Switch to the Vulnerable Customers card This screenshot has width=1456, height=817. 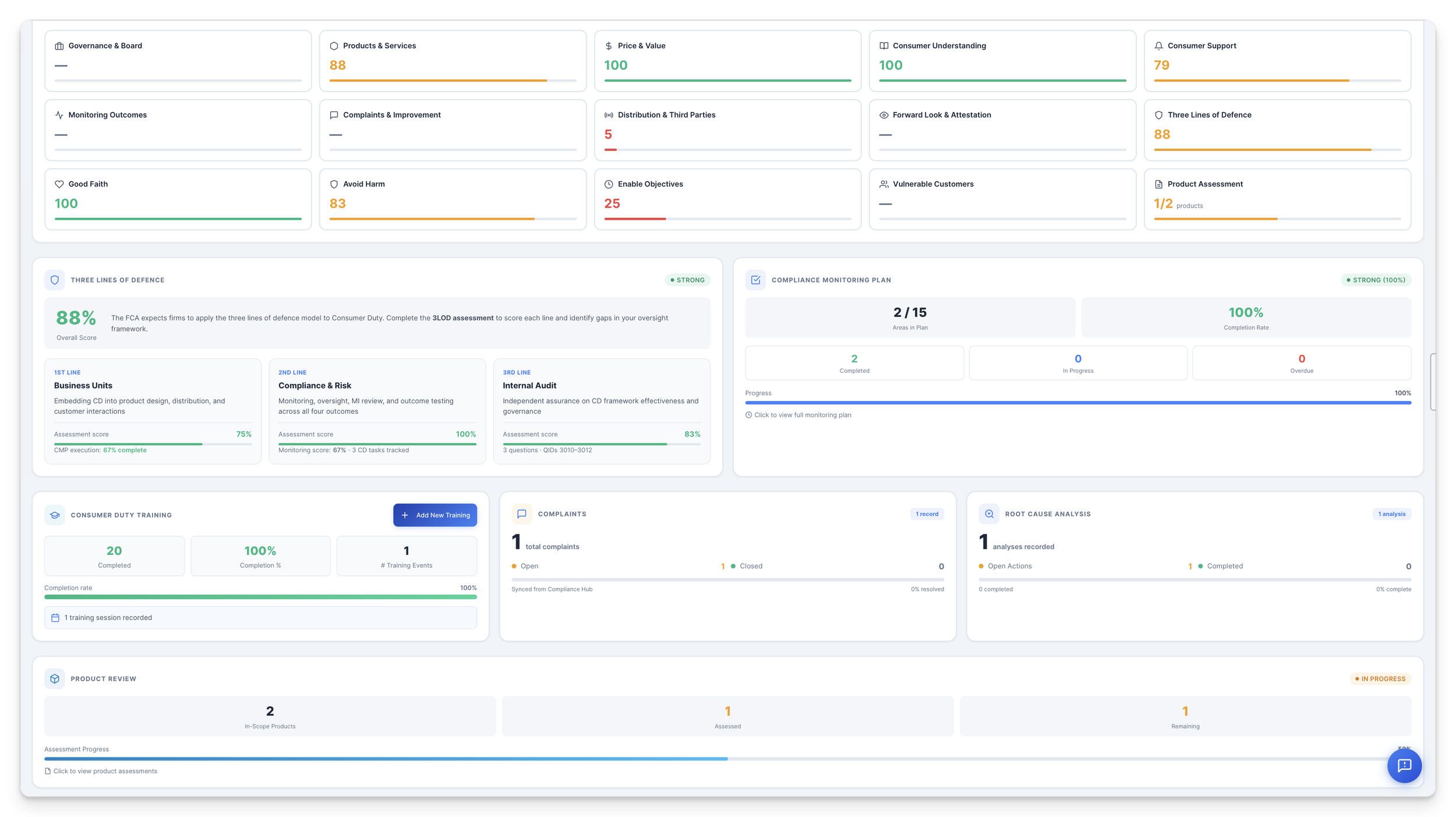[x=1002, y=198]
